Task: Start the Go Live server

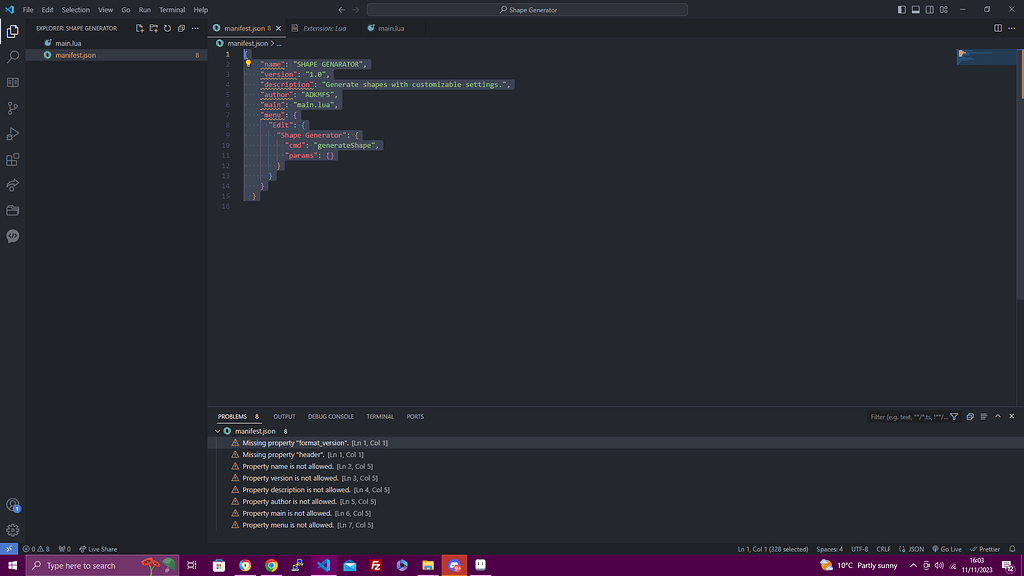Action: 947,548
